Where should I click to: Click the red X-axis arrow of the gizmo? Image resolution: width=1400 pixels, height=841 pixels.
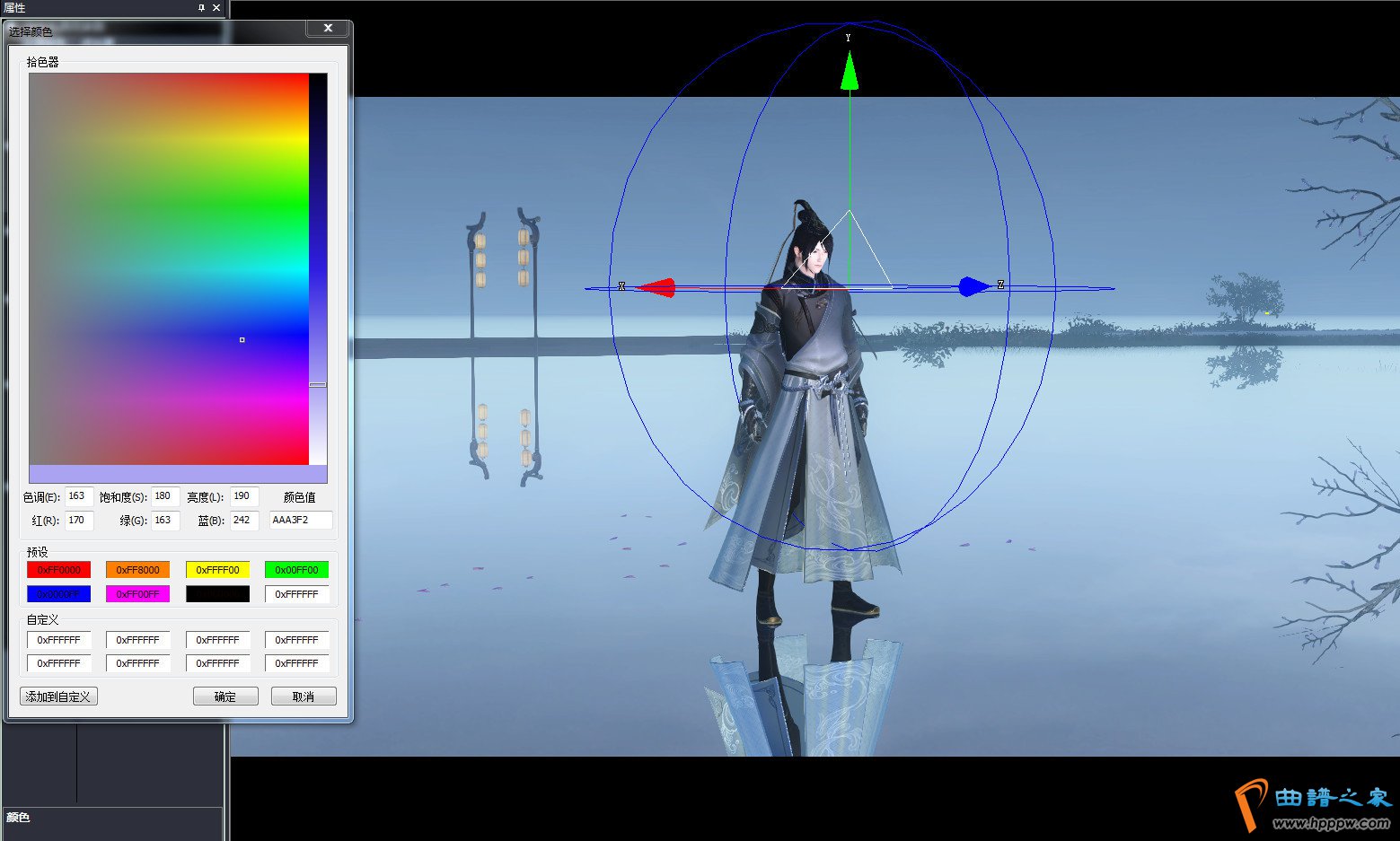pyautogui.click(x=656, y=287)
